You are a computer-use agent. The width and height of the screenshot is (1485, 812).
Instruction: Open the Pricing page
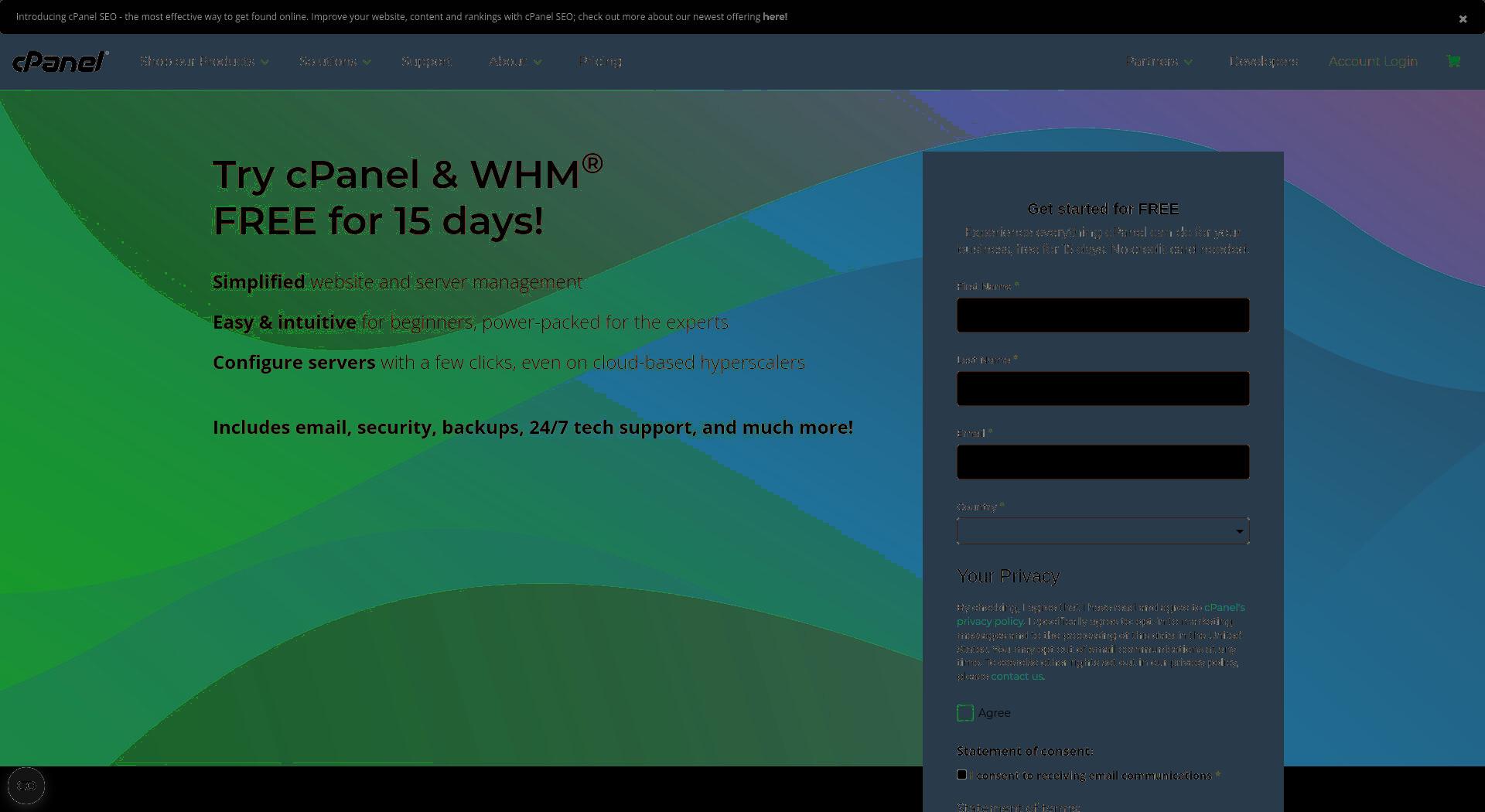coord(600,61)
